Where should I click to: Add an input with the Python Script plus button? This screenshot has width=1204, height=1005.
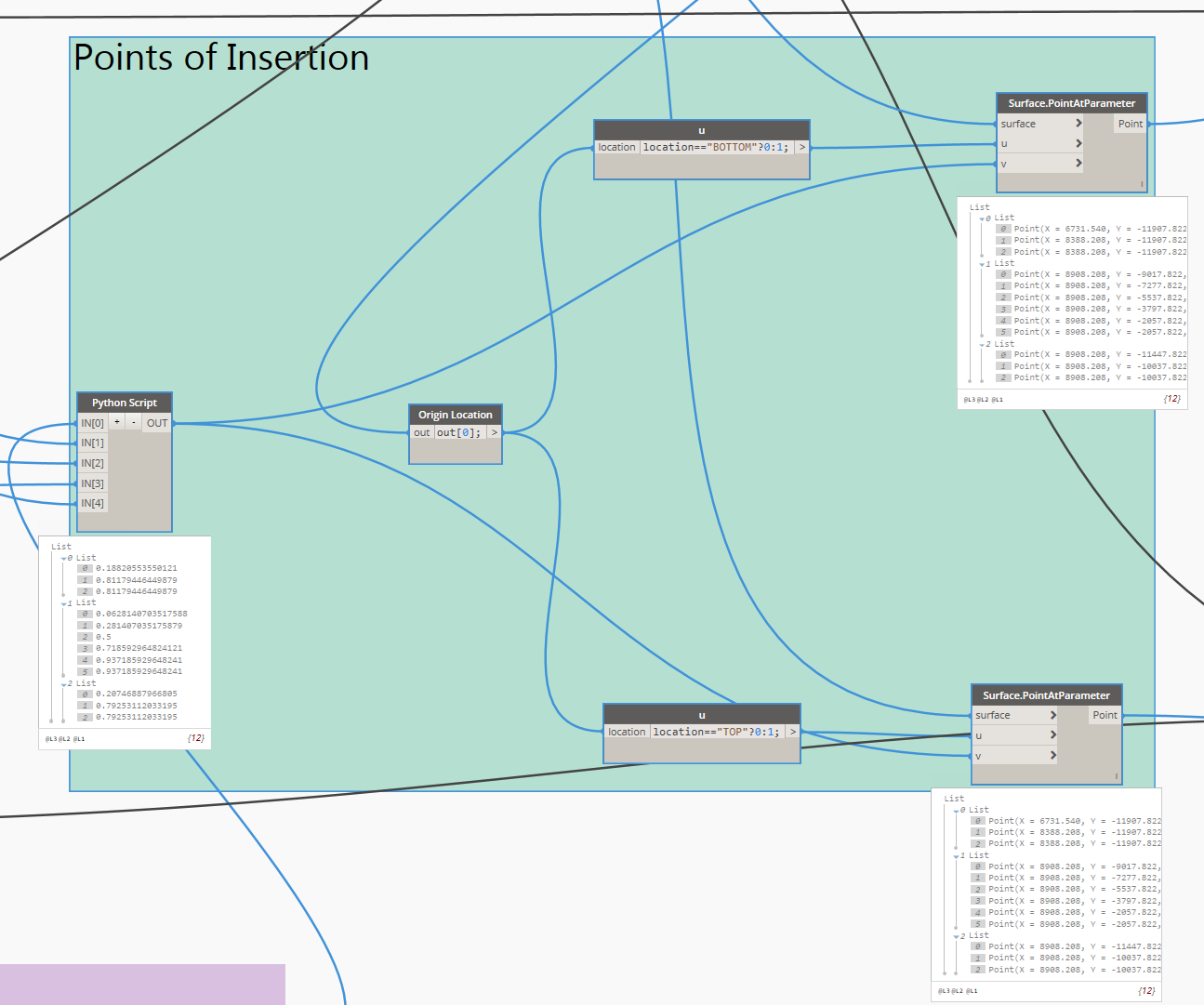117,422
